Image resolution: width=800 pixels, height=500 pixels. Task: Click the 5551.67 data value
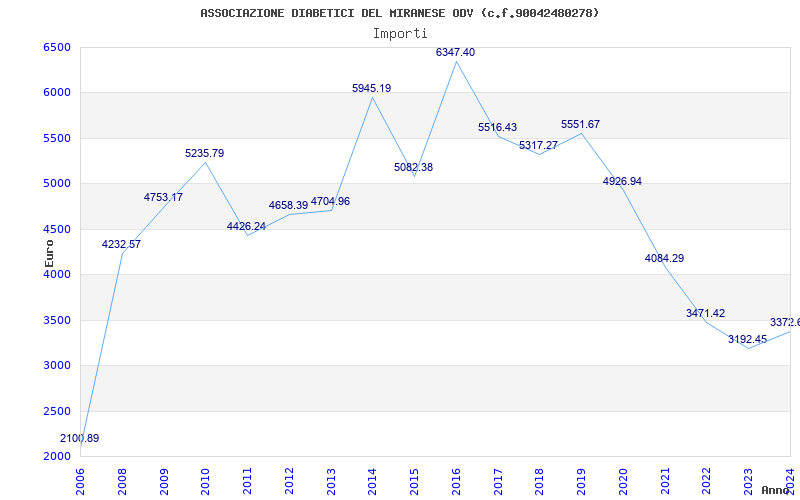pos(581,124)
